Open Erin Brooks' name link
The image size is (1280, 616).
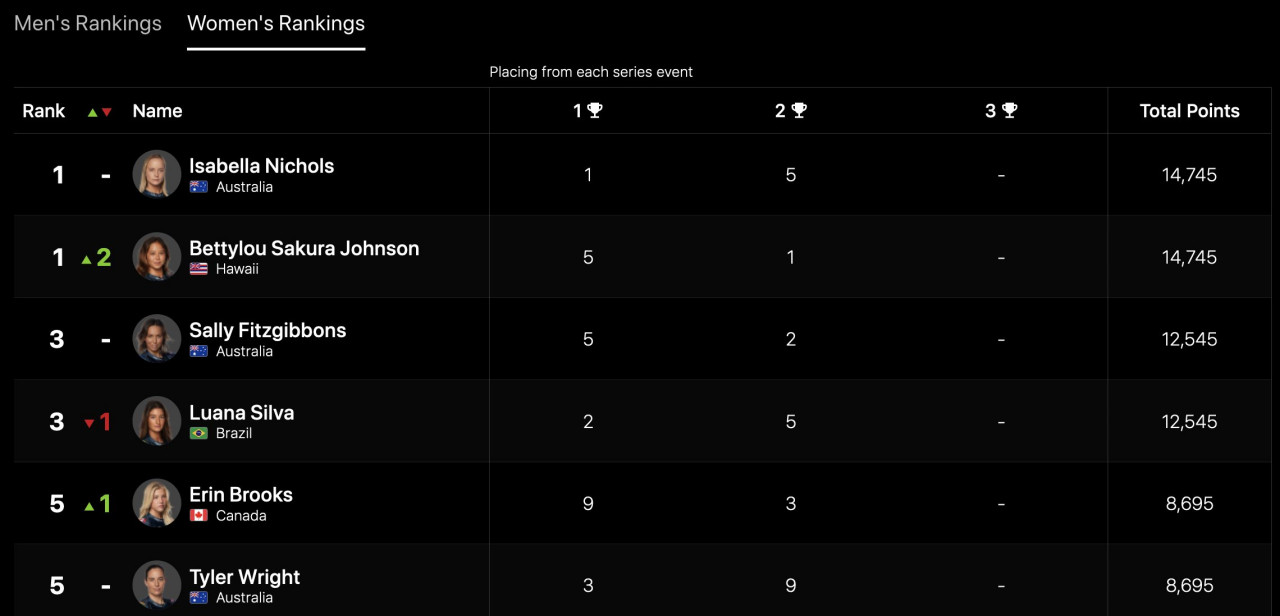point(241,494)
